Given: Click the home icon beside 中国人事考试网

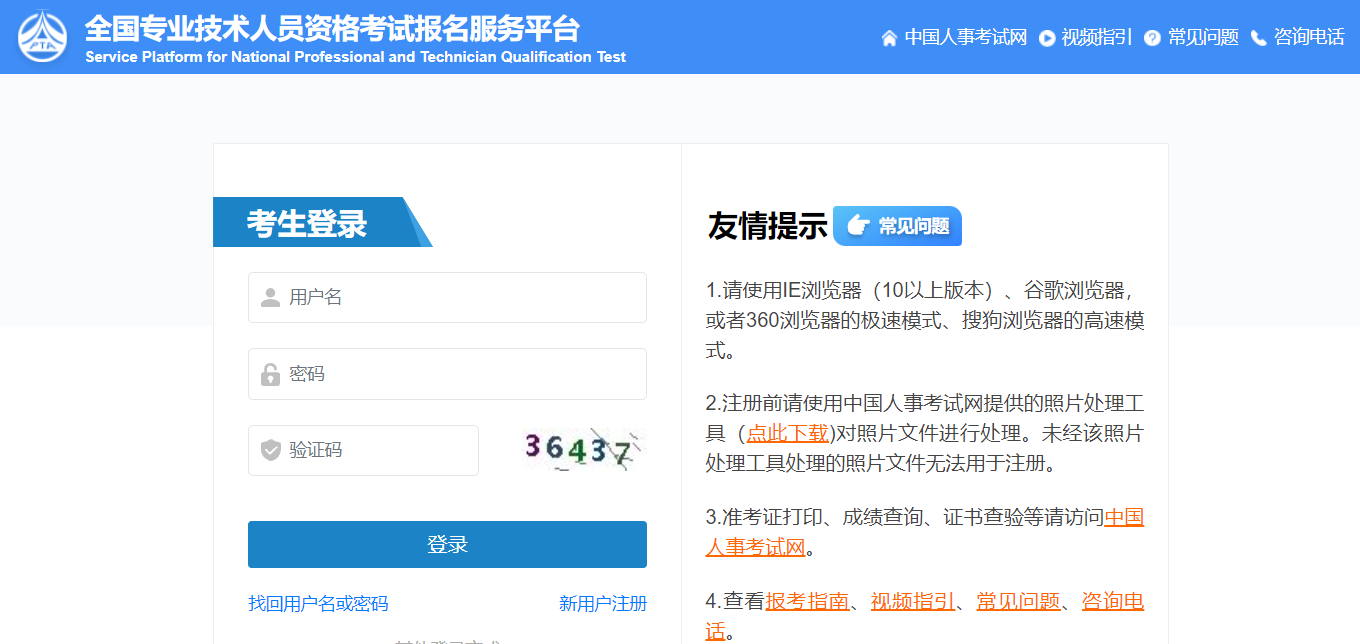Looking at the screenshot, I should pyautogui.click(x=889, y=38).
